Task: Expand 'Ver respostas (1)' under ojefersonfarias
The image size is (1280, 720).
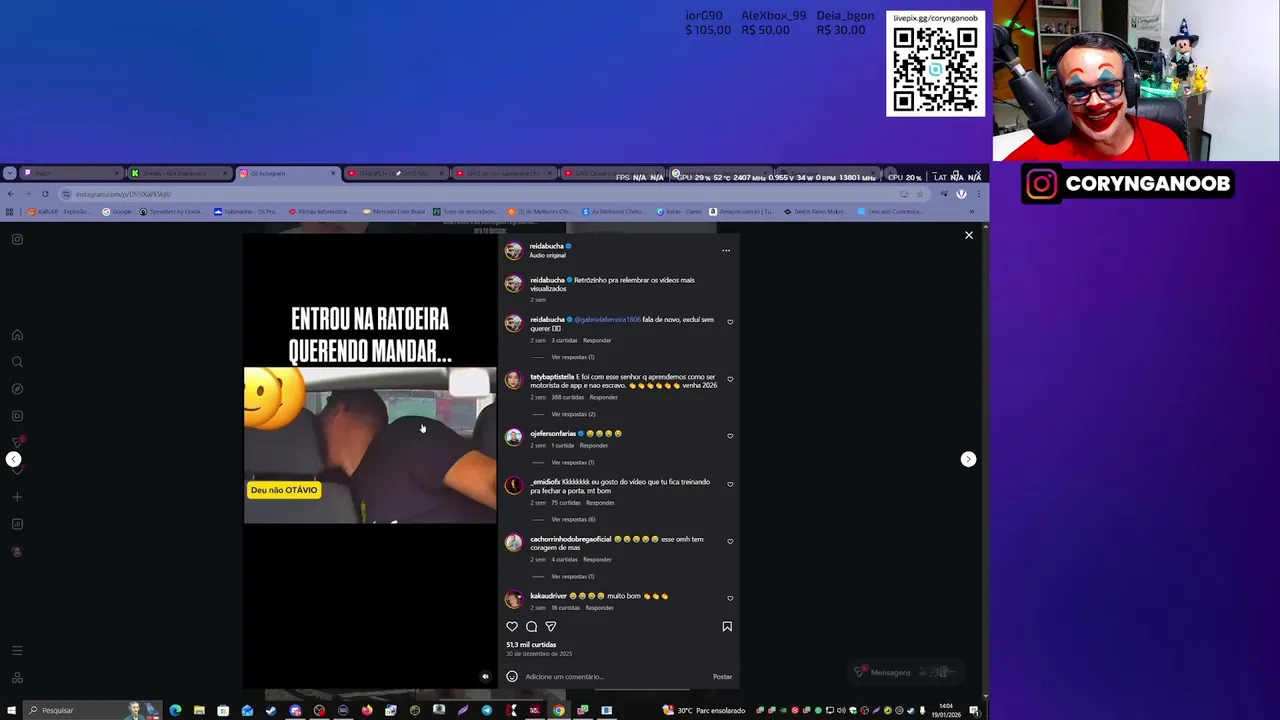Action: [573, 462]
